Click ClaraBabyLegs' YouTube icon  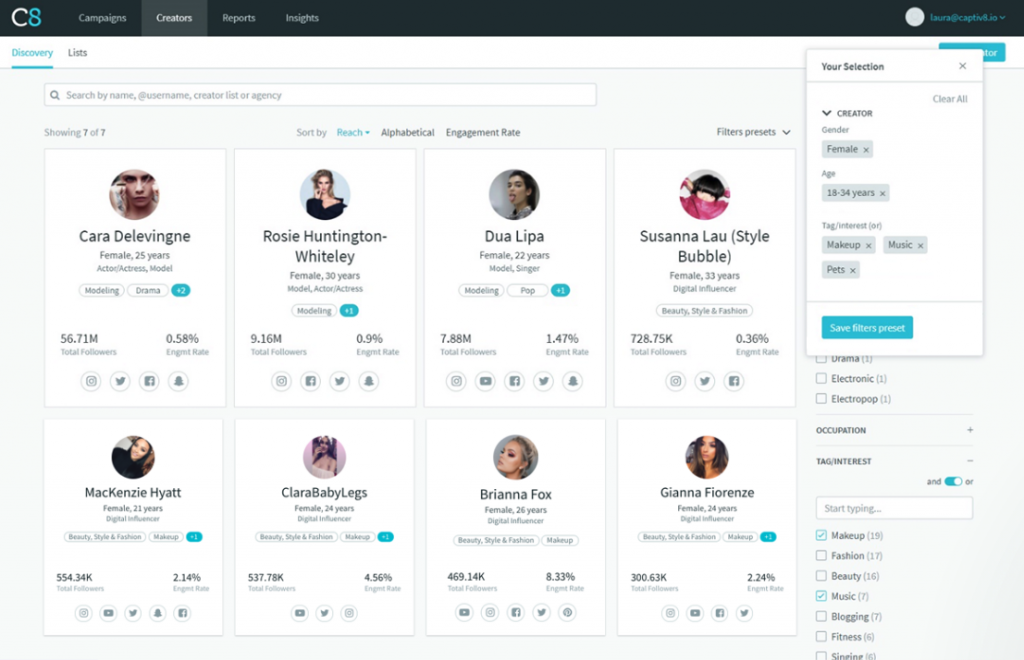(299, 613)
